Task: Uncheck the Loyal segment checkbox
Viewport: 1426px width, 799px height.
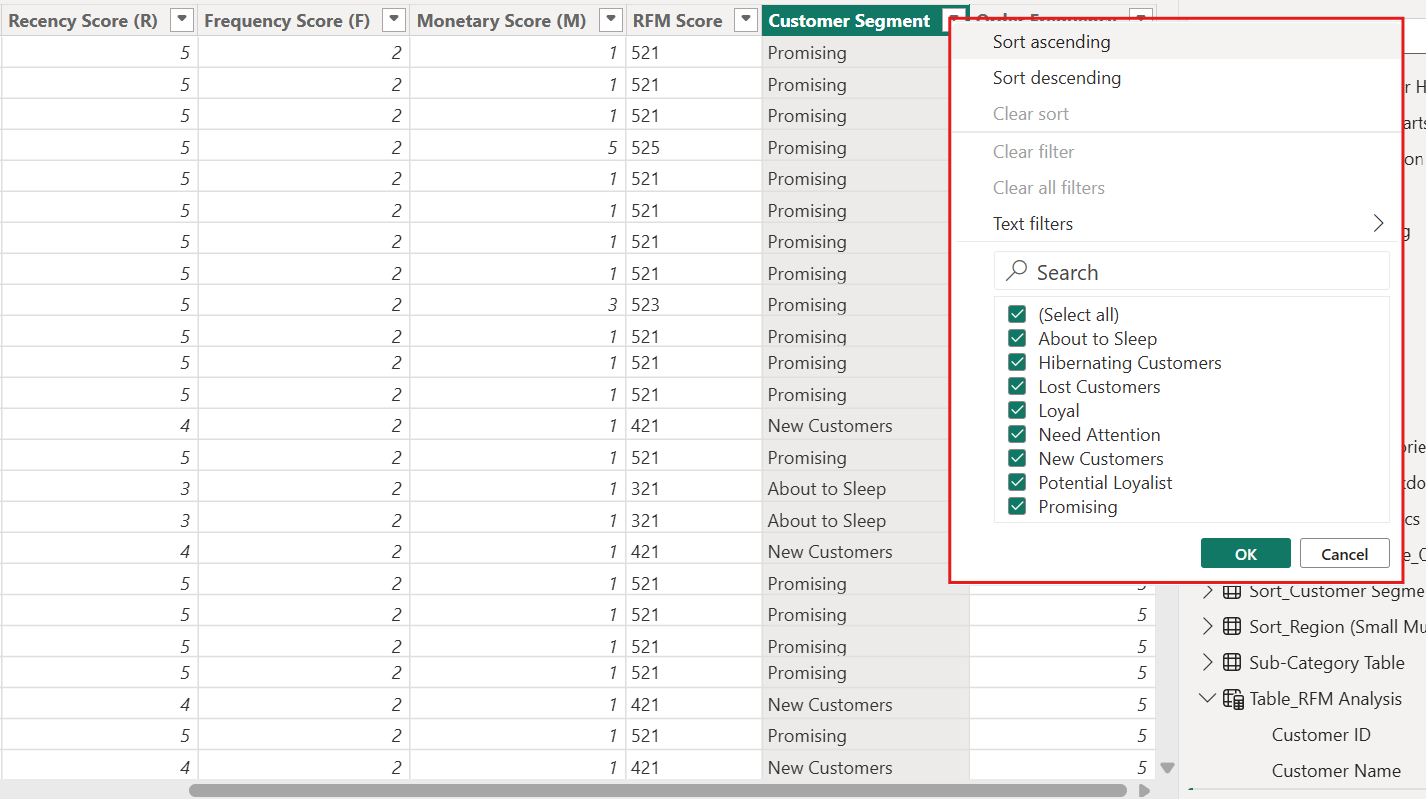Action: coord(1017,410)
